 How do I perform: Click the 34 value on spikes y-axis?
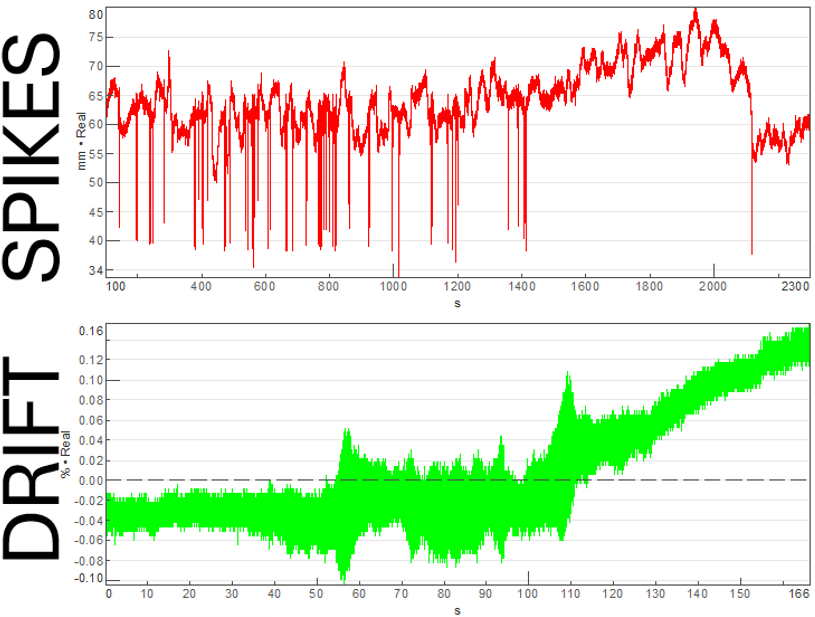pyautogui.click(x=95, y=270)
